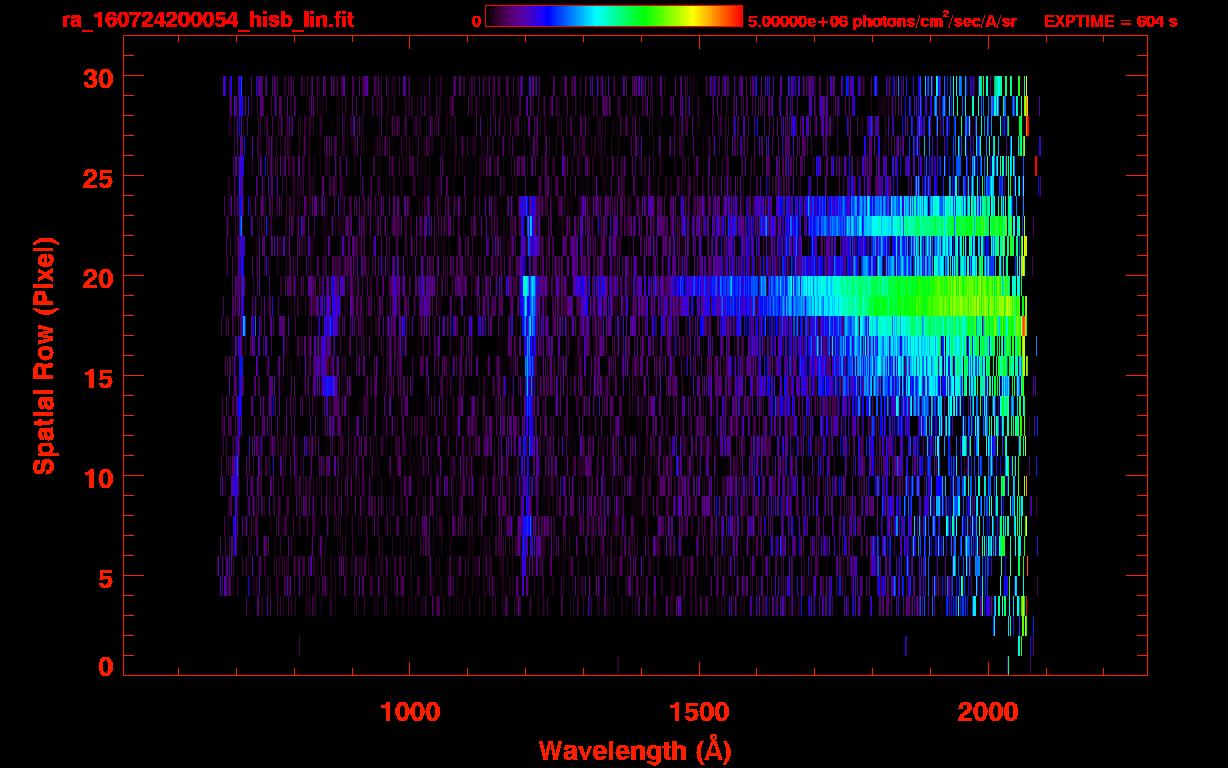1228x768 pixels.
Task: Click the 1000 wavelength tick label
Action: (410, 712)
